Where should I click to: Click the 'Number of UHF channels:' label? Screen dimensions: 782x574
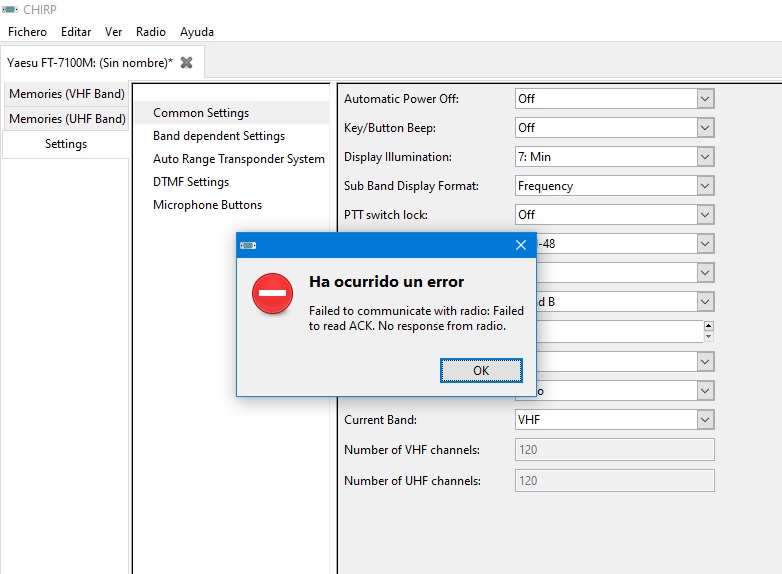coord(412,481)
